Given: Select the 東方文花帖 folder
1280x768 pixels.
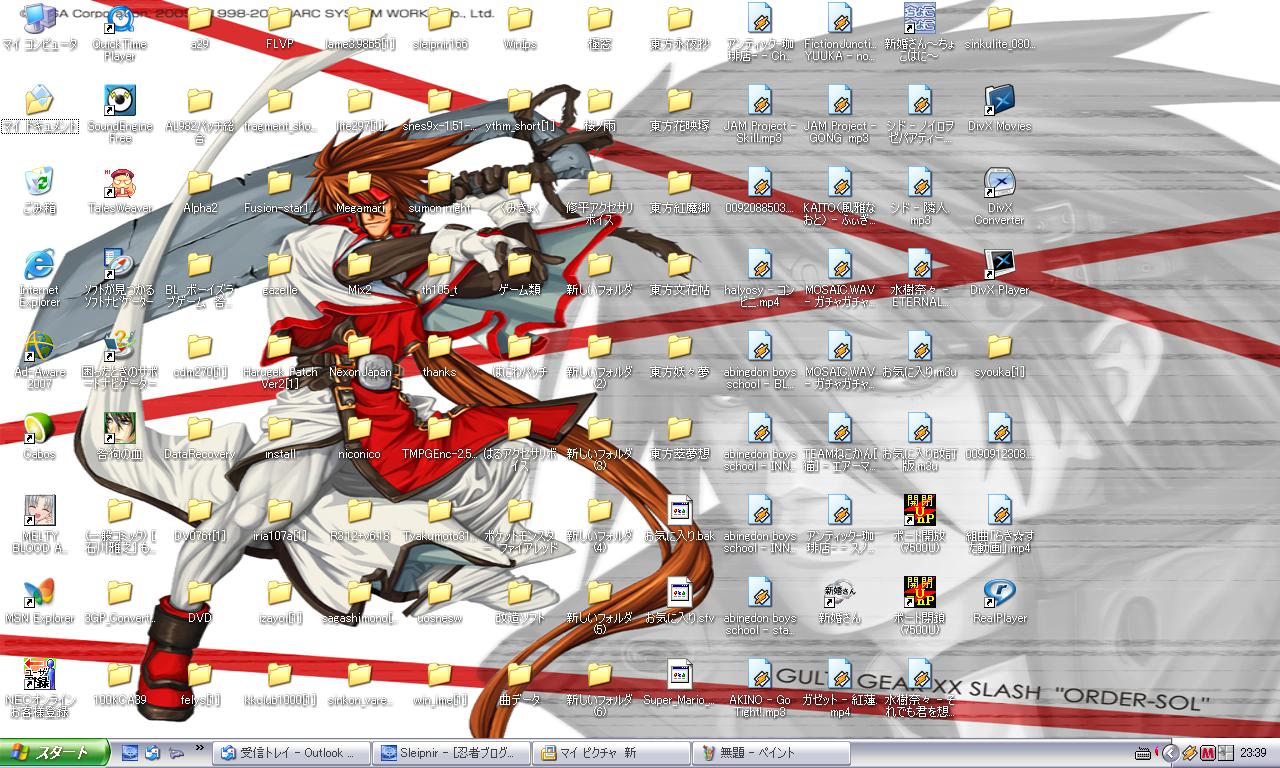Looking at the screenshot, I should click(680, 275).
